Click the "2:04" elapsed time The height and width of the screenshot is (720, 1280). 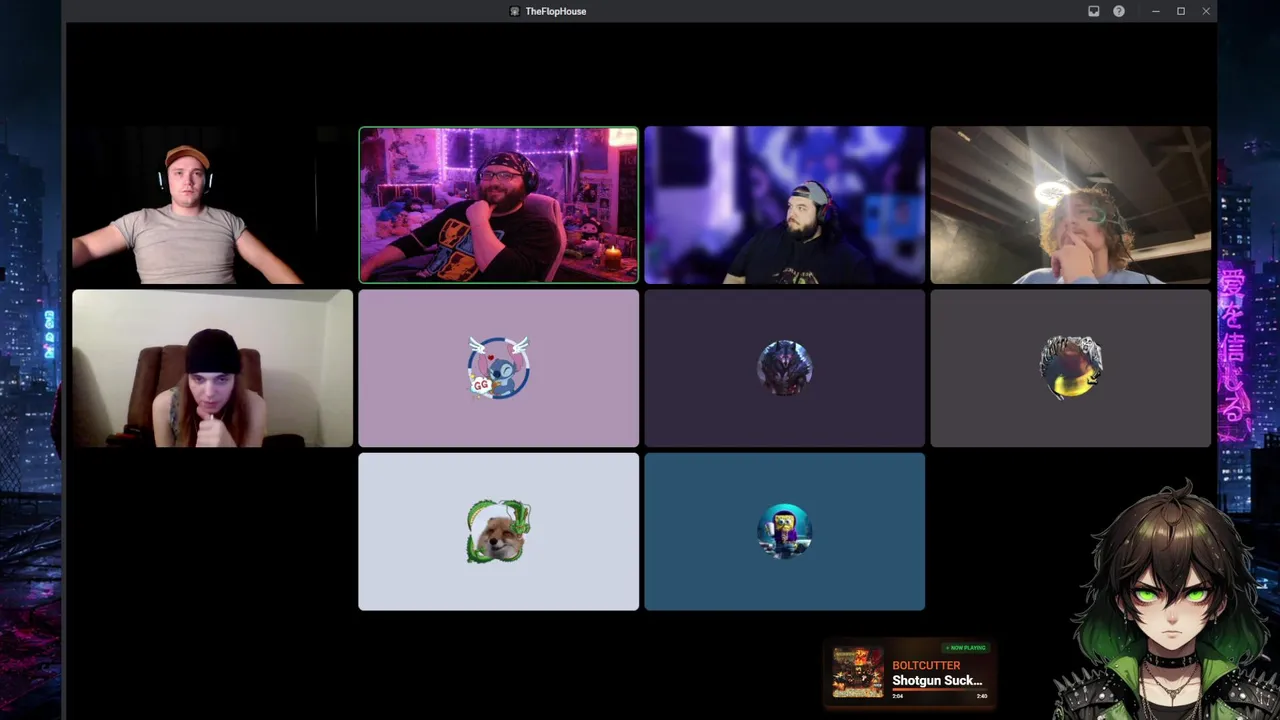(x=897, y=696)
